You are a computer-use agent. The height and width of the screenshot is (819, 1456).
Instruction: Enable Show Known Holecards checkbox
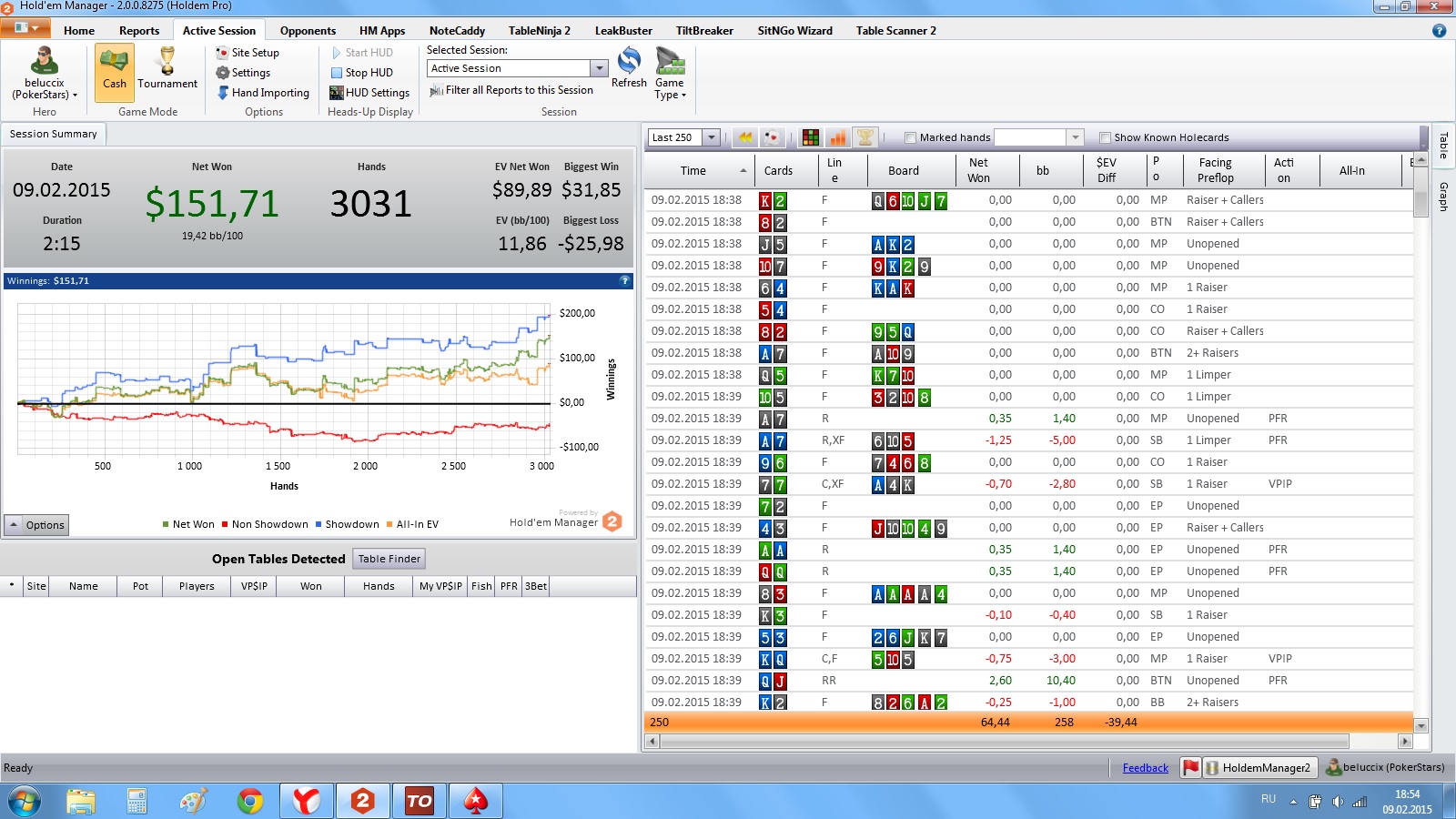[1105, 138]
